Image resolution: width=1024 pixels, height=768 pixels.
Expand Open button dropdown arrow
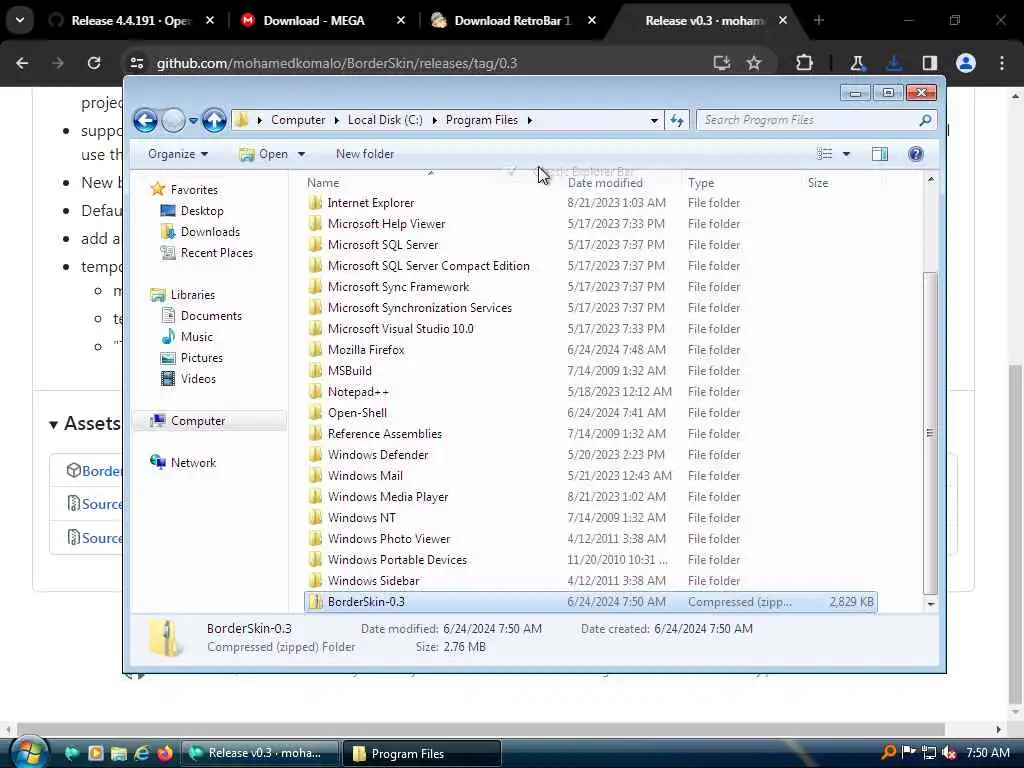[301, 154]
